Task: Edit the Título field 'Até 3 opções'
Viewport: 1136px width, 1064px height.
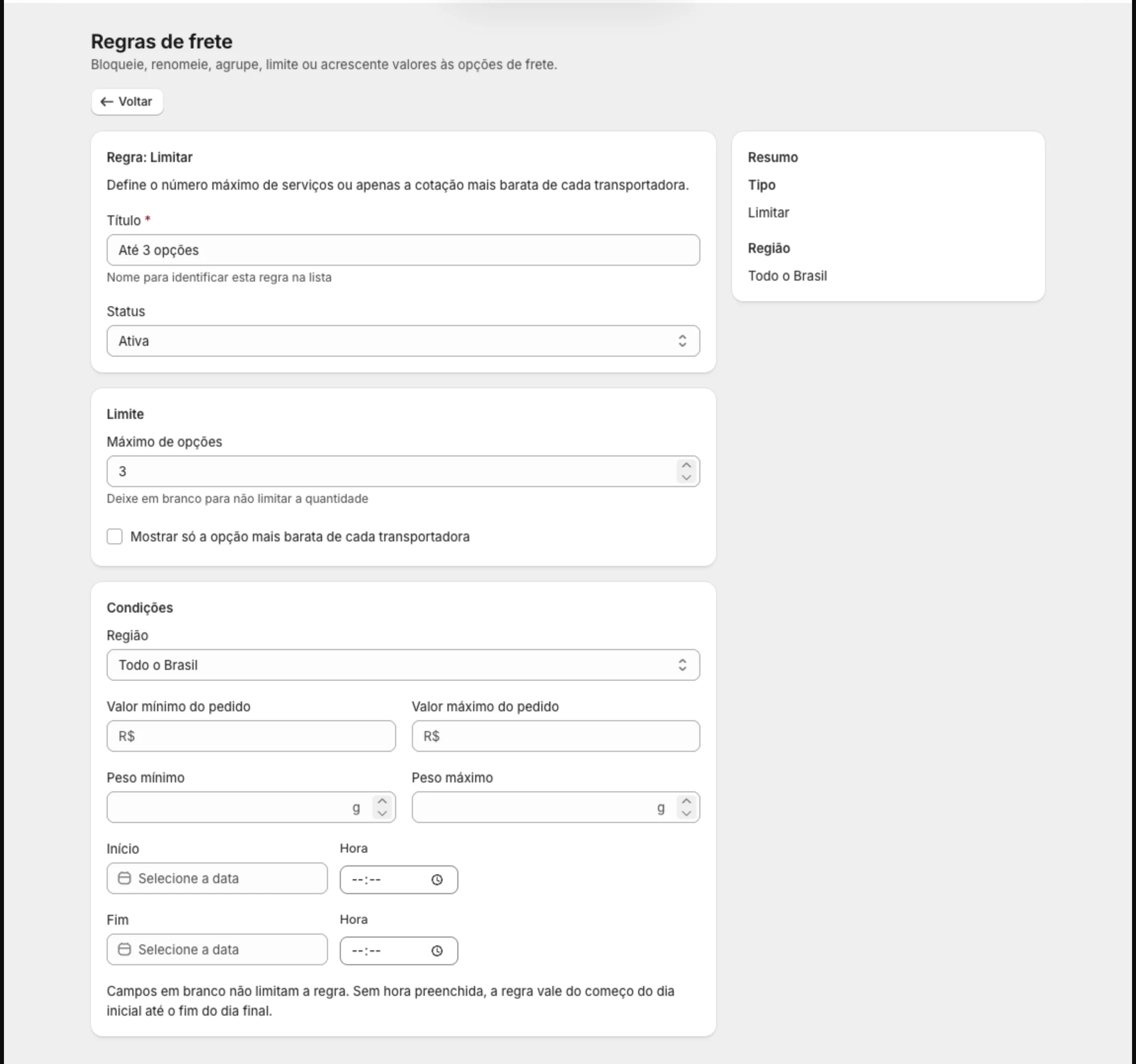Action: (403, 250)
